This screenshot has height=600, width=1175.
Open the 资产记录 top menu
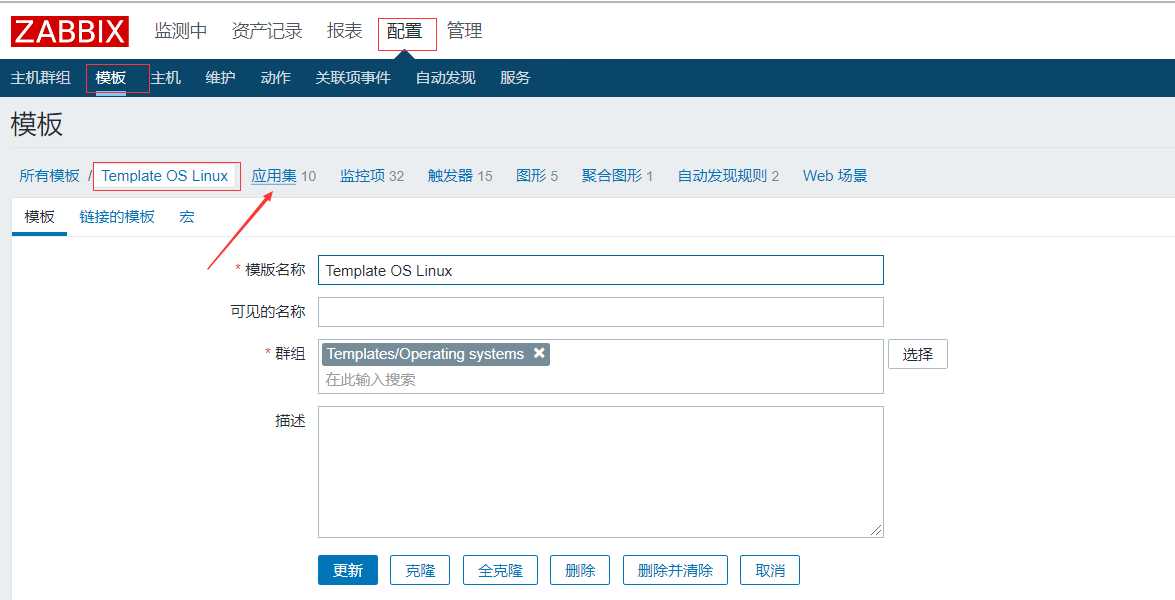pos(267,31)
